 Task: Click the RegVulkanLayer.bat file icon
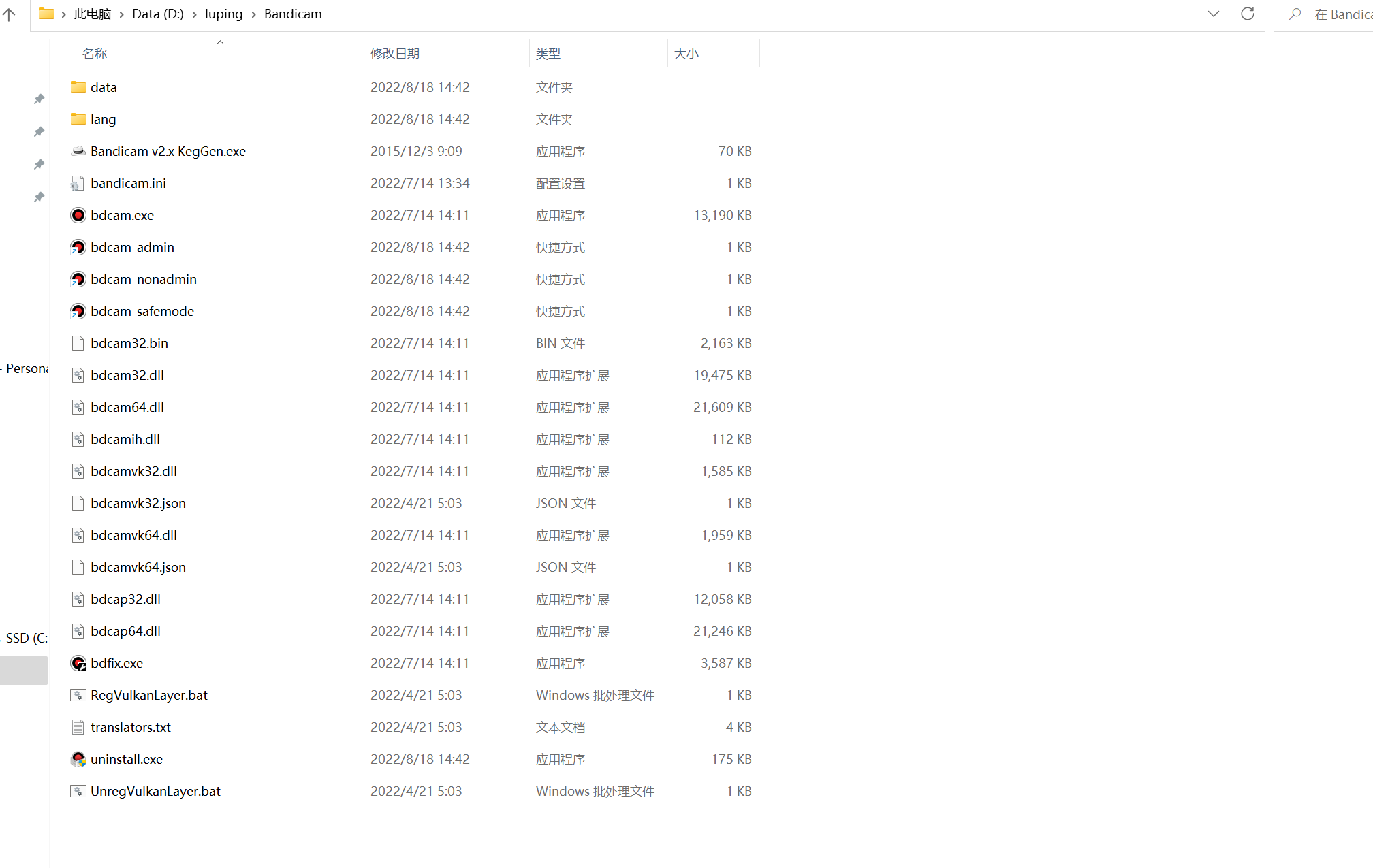(78, 695)
